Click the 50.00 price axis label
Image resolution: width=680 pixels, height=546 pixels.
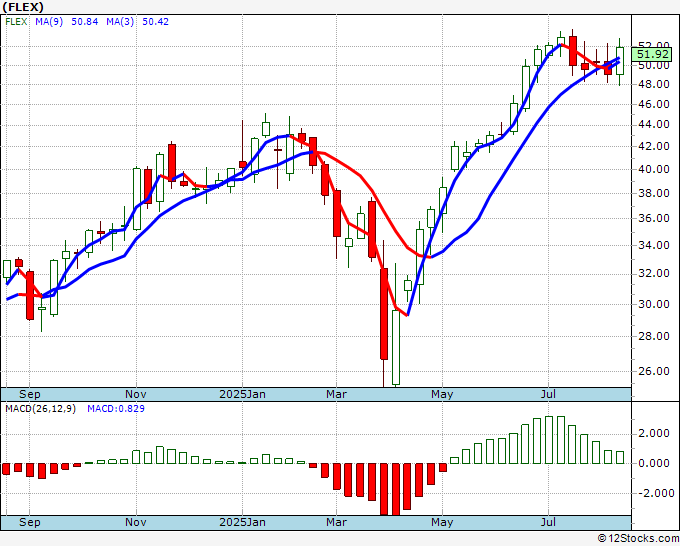[654, 66]
